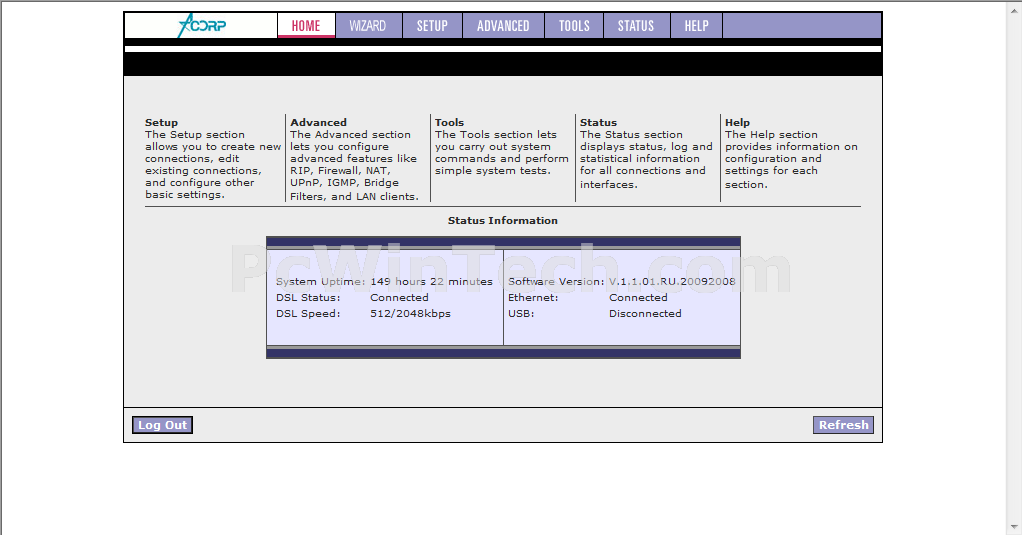Screen dimensions: 1022x535
Task: Open the HELP tab
Action: [x=696, y=25]
